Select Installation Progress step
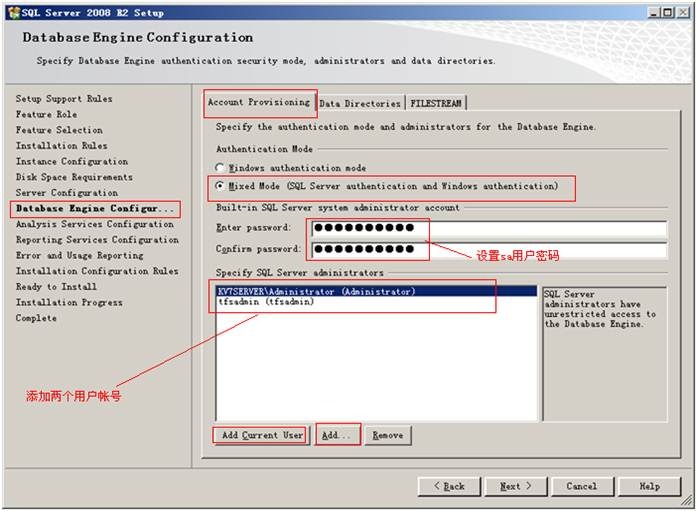Viewport: 697px width, 511px height. pos(69,302)
